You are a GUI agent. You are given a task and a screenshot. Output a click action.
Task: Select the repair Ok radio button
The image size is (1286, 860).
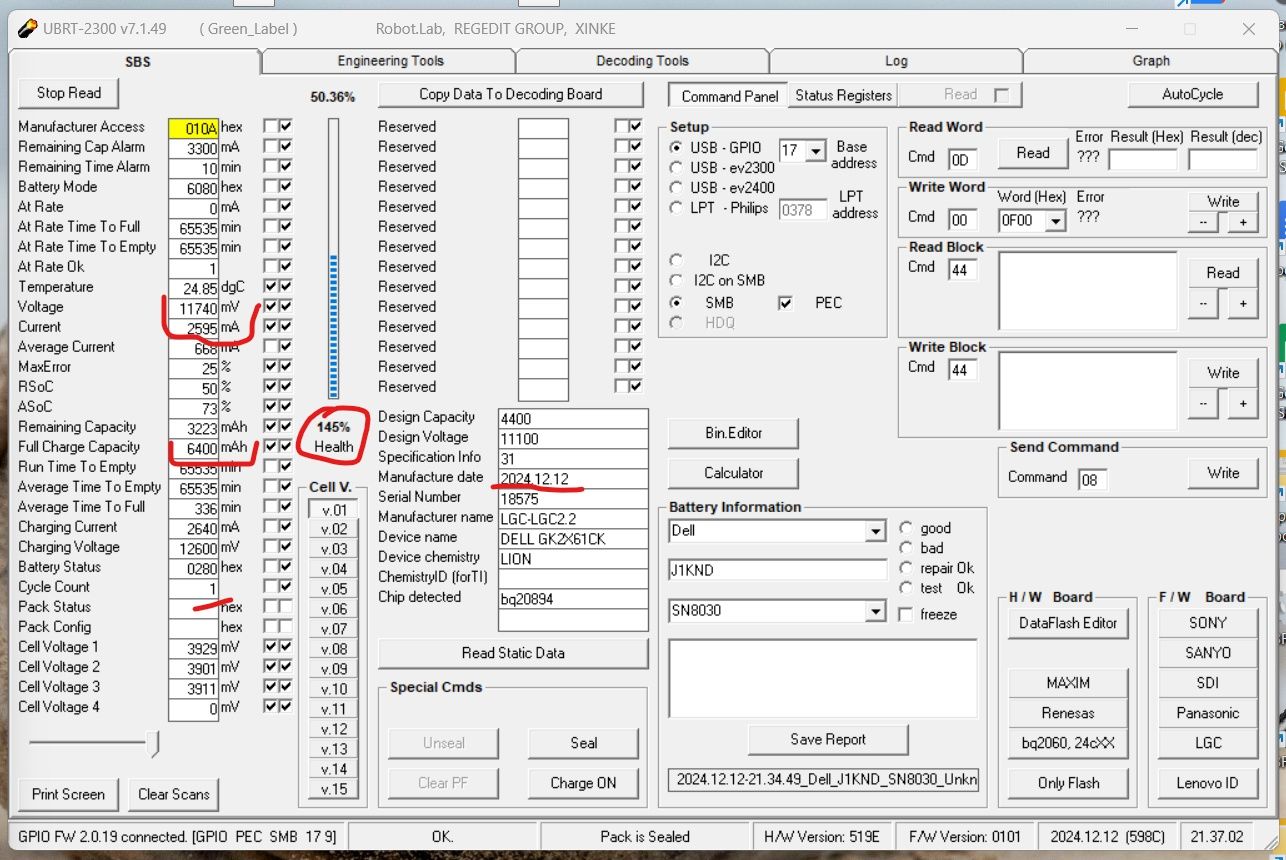click(906, 568)
